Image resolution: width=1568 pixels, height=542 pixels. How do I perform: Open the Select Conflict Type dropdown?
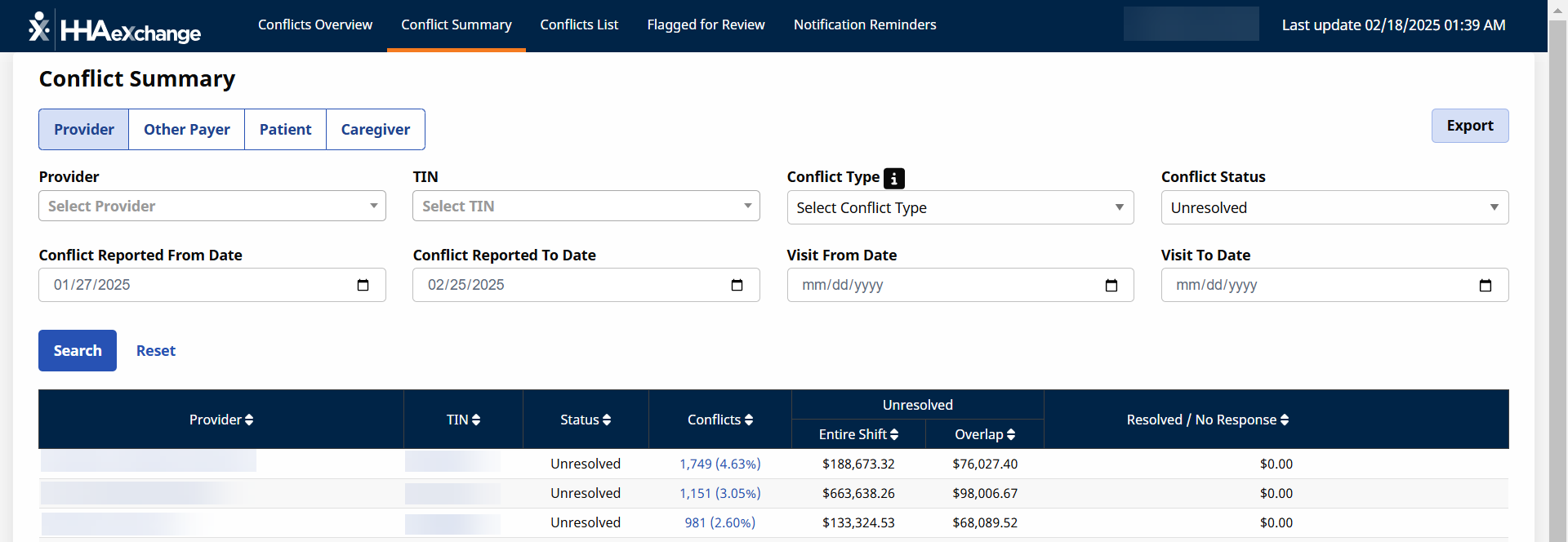coord(960,208)
